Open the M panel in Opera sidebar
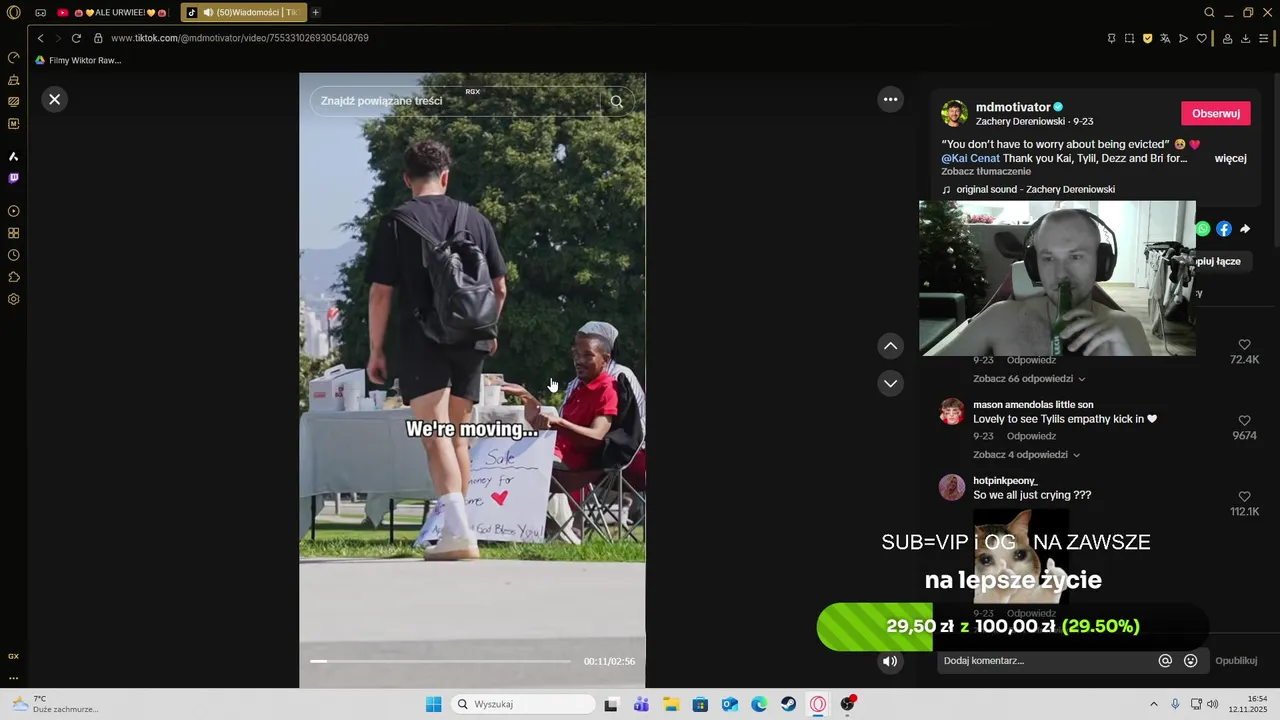This screenshot has width=1280, height=720. pyautogui.click(x=14, y=123)
